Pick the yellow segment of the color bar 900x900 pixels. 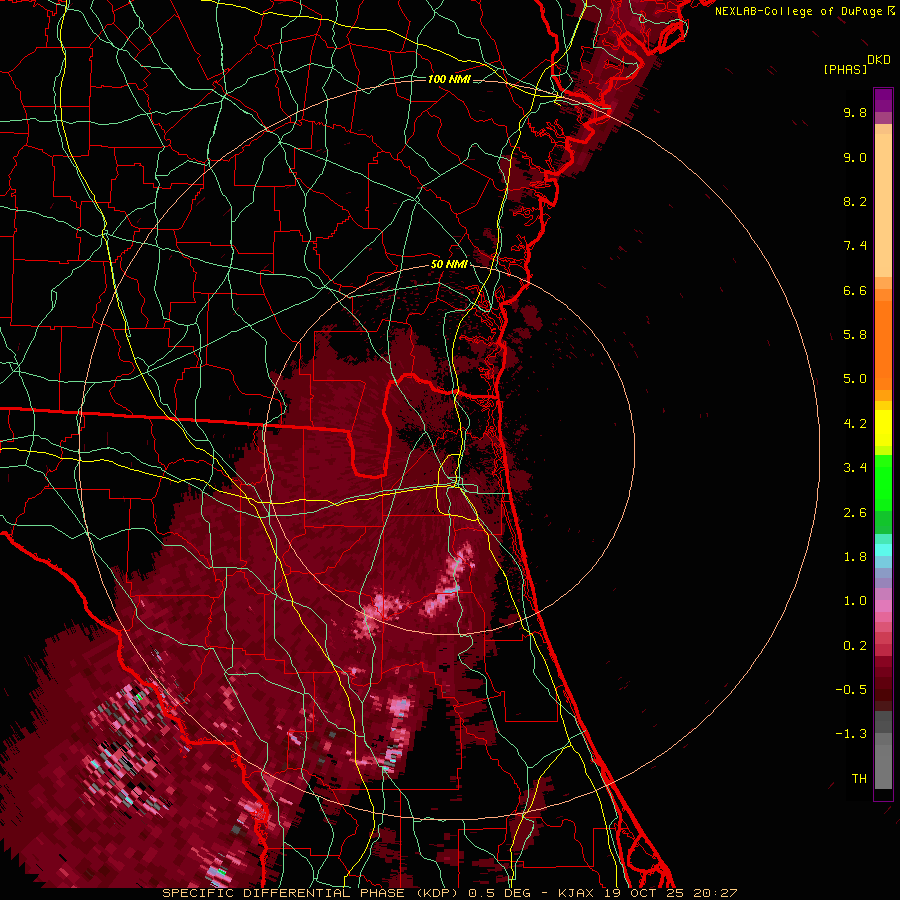883,428
